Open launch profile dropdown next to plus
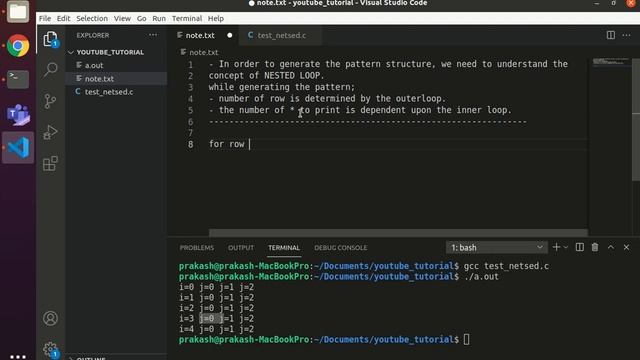The height and width of the screenshot is (360, 640). [566, 247]
